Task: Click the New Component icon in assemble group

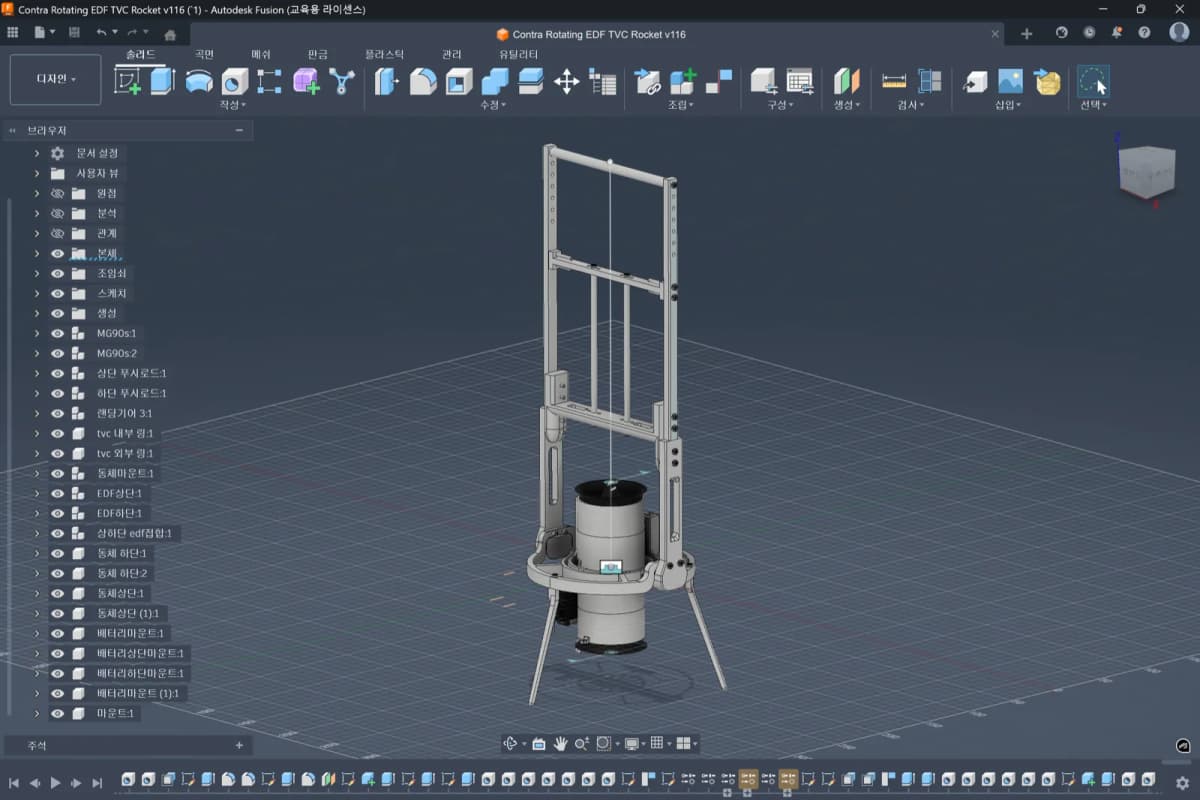Action: click(x=683, y=81)
